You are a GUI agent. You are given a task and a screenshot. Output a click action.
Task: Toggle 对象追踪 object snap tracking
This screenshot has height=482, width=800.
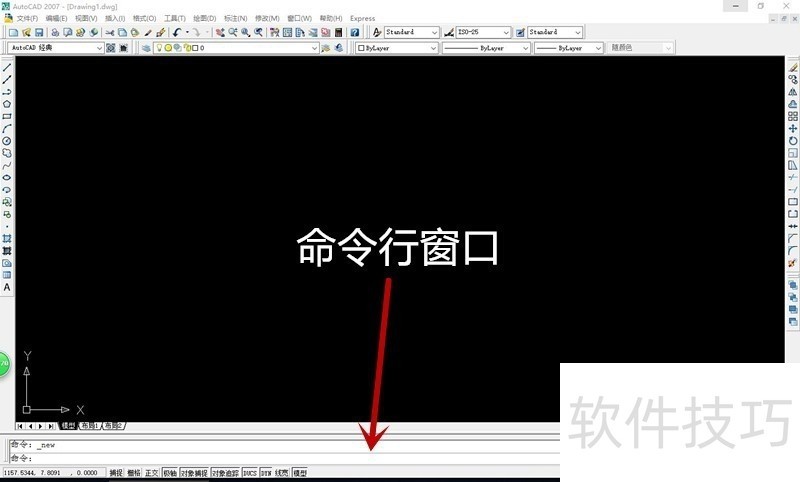click(225, 473)
